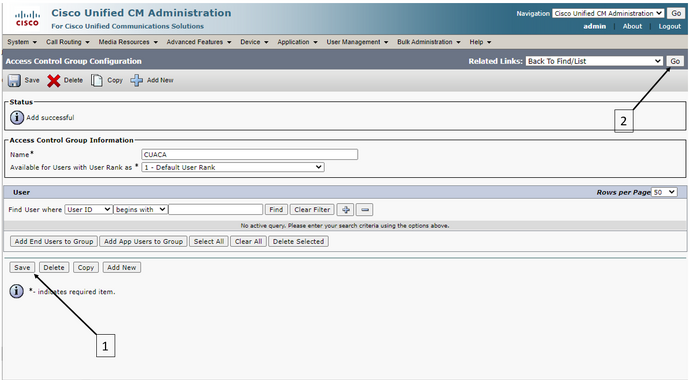690x380 pixels.
Task: Click the info icon beside Add successful
Action: [17, 117]
